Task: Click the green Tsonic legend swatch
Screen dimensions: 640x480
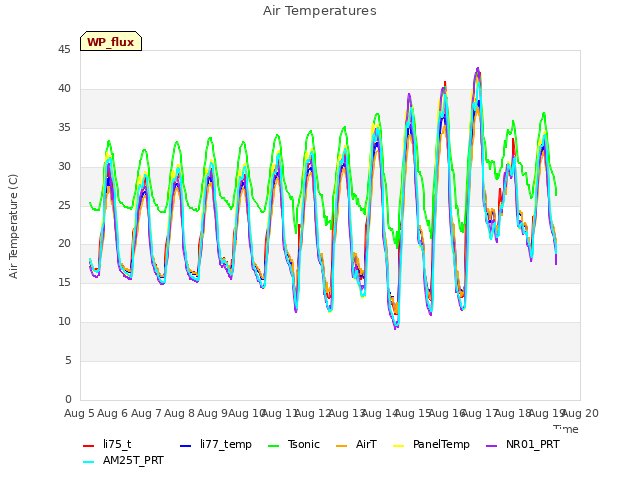Action: point(273,446)
